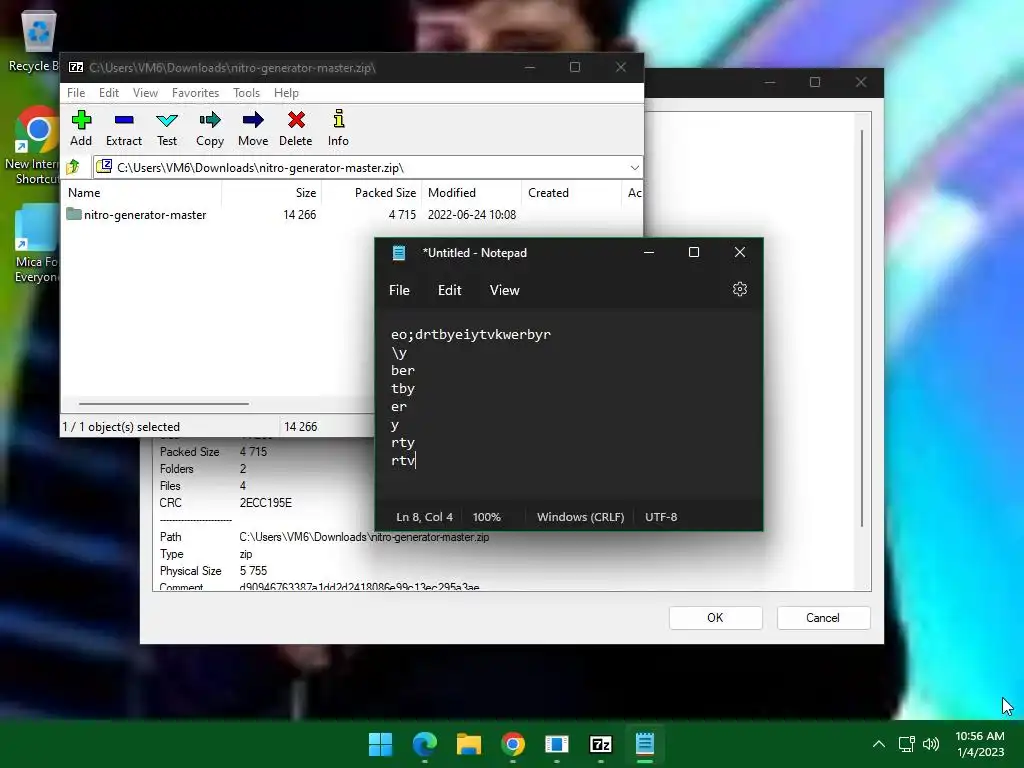Go up one folder level in 7-Zip

point(74,167)
